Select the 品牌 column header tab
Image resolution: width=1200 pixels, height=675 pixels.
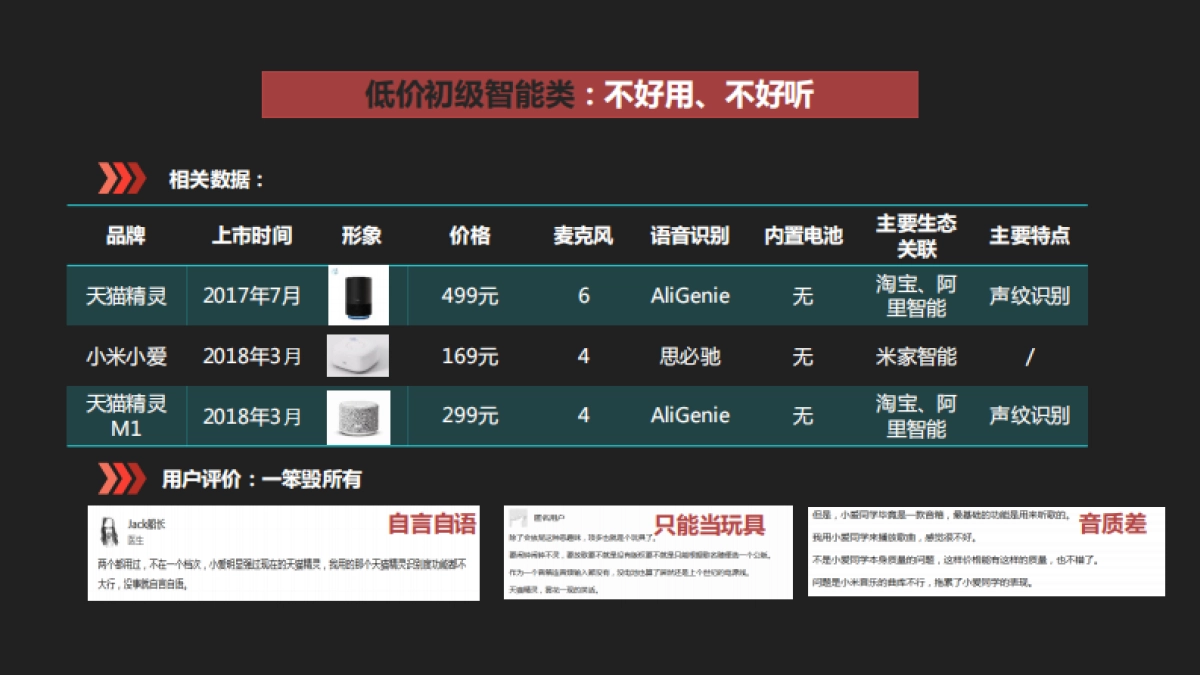(x=125, y=235)
